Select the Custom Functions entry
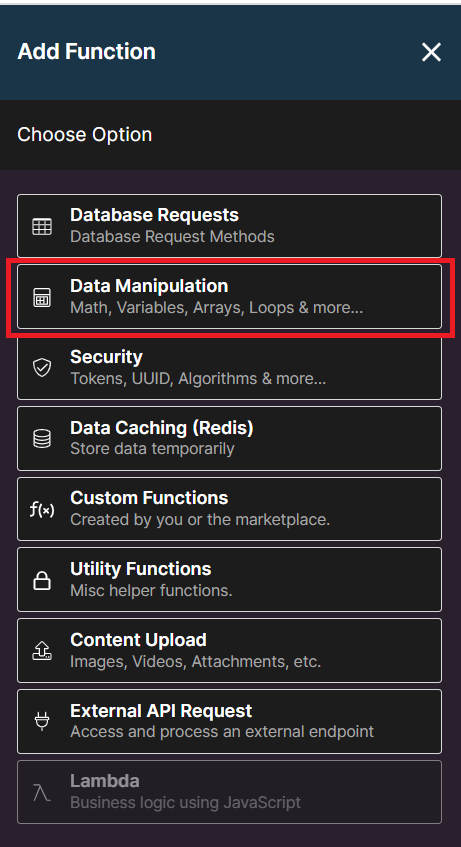 230,509
